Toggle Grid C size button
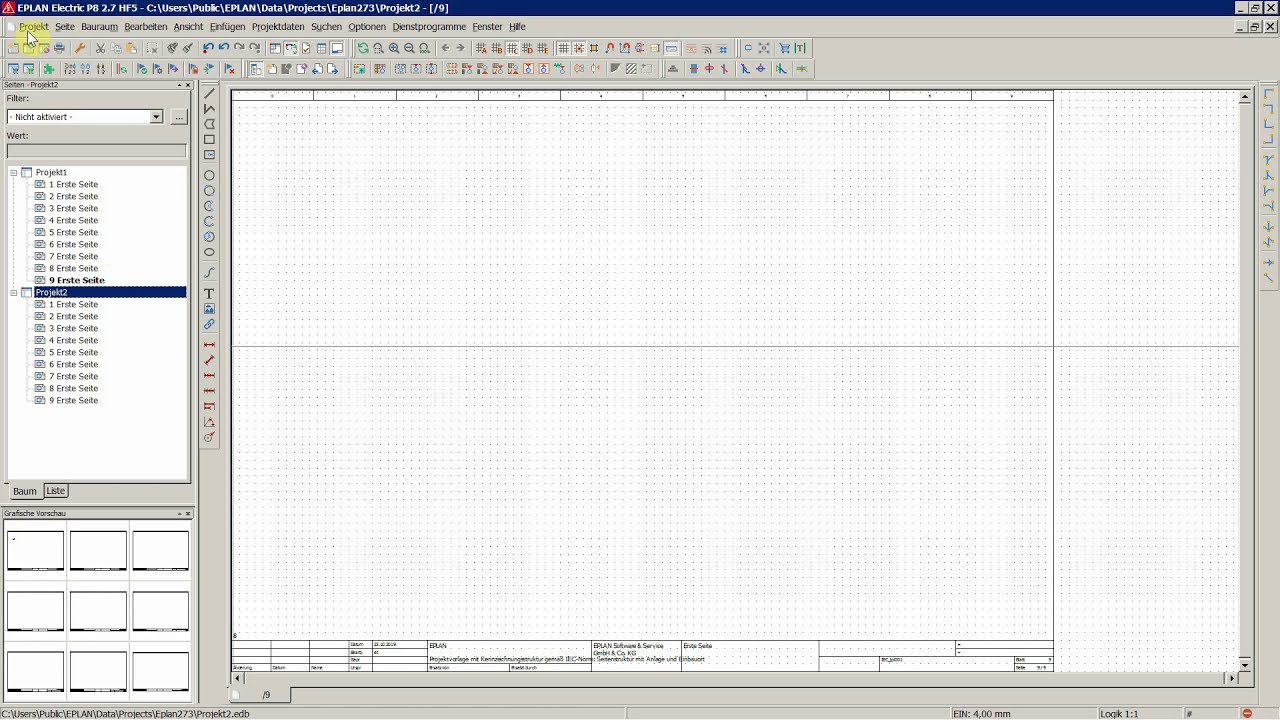 click(x=512, y=48)
